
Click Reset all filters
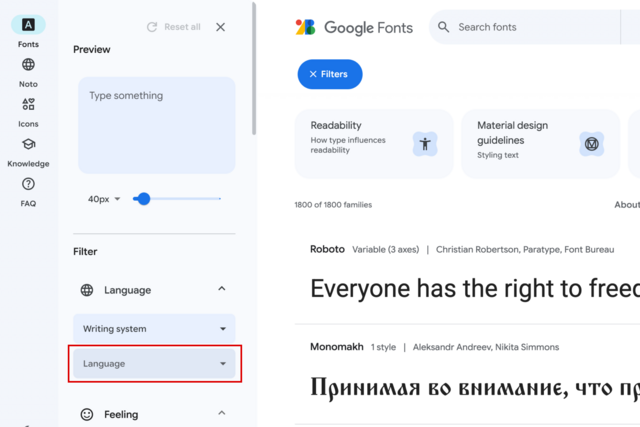(174, 27)
